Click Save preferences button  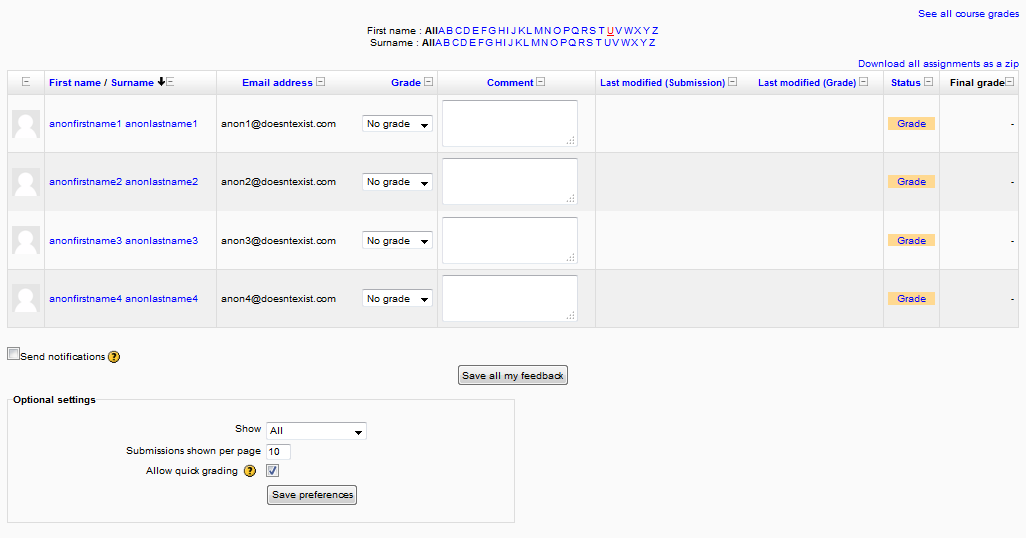[312, 495]
